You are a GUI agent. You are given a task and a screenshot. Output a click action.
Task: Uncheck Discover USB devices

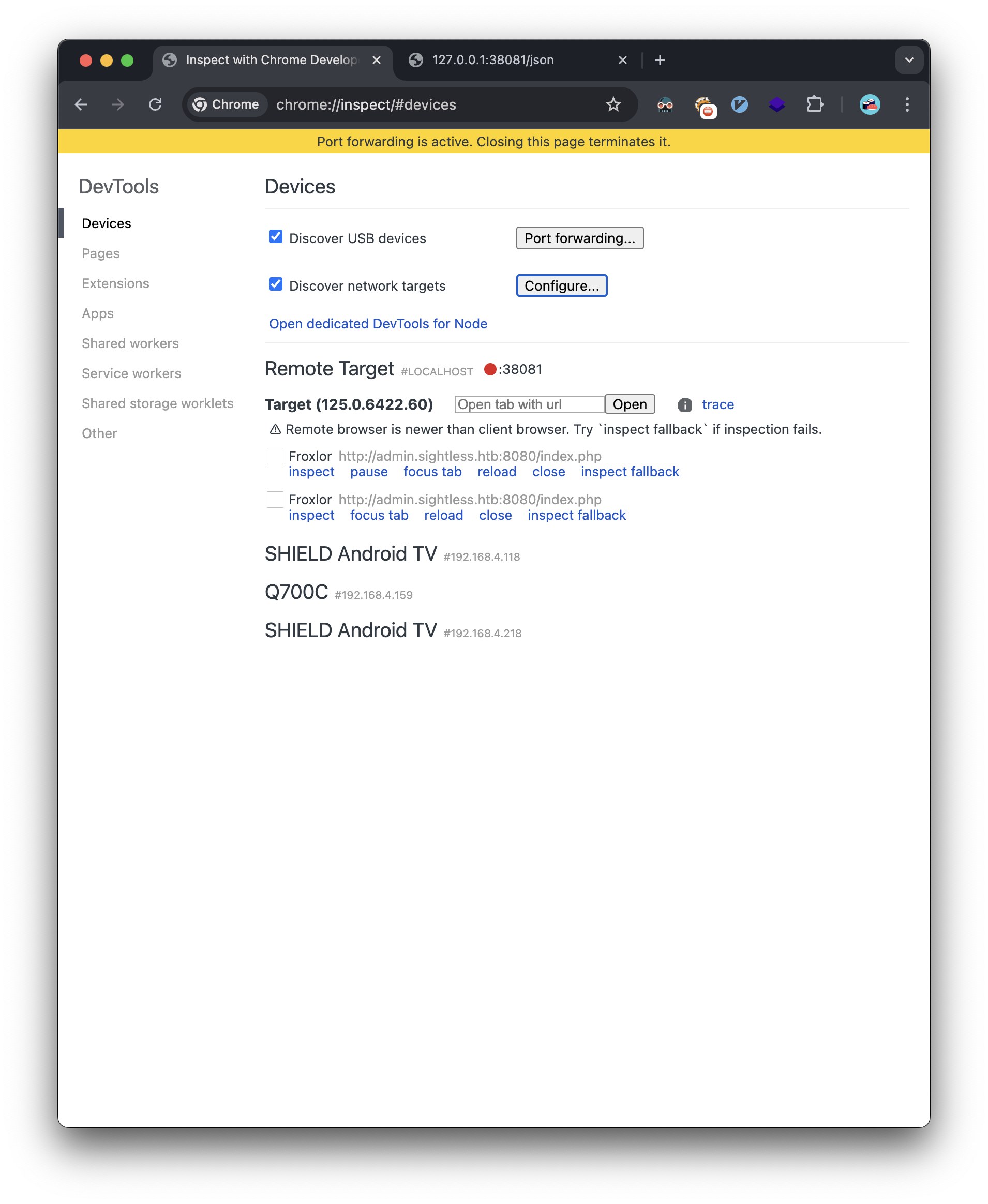276,237
